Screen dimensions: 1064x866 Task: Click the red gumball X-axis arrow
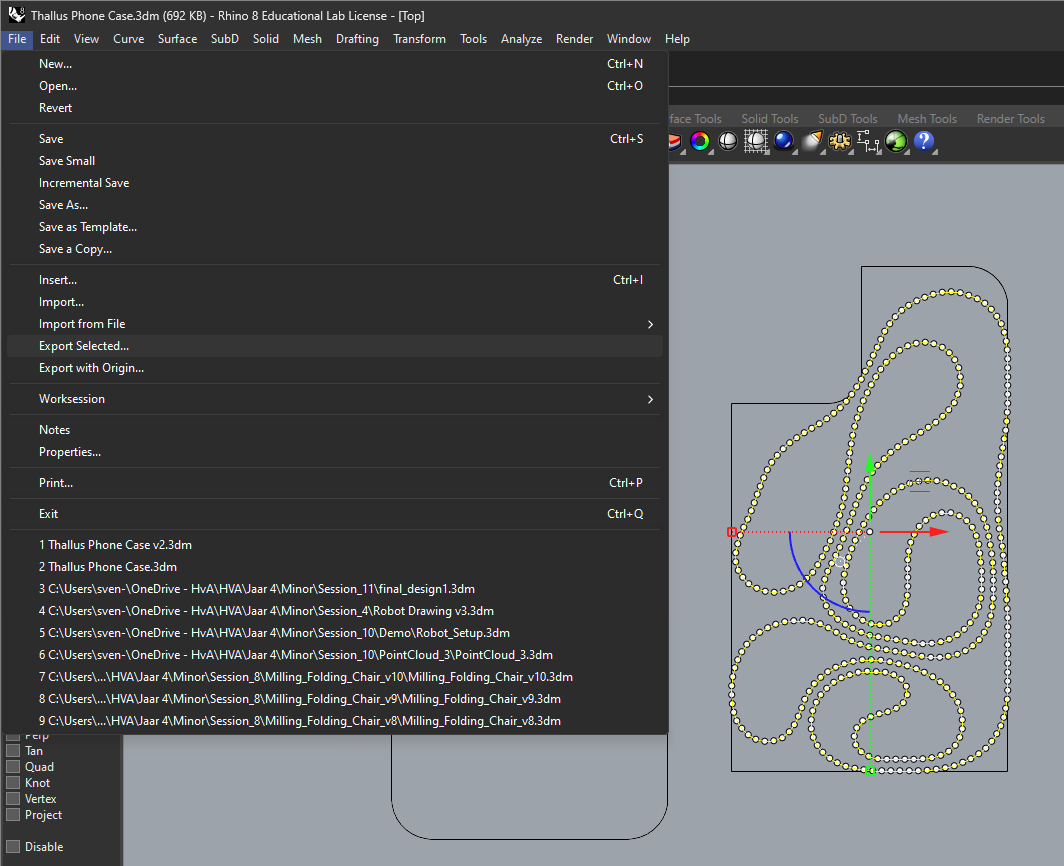point(937,532)
